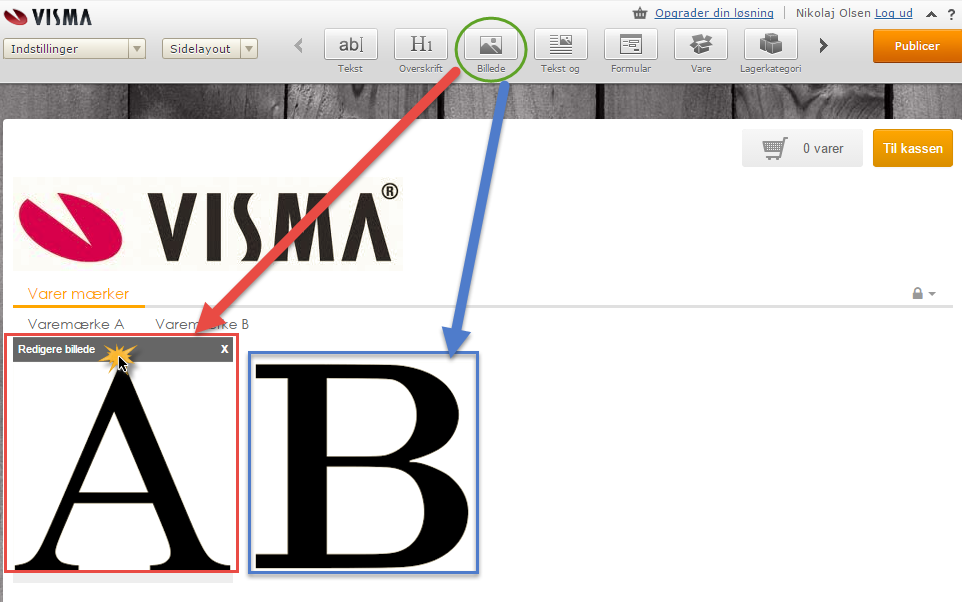The height and width of the screenshot is (602, 962).
Task: Click the Publicer button
Action: [917, 46]
